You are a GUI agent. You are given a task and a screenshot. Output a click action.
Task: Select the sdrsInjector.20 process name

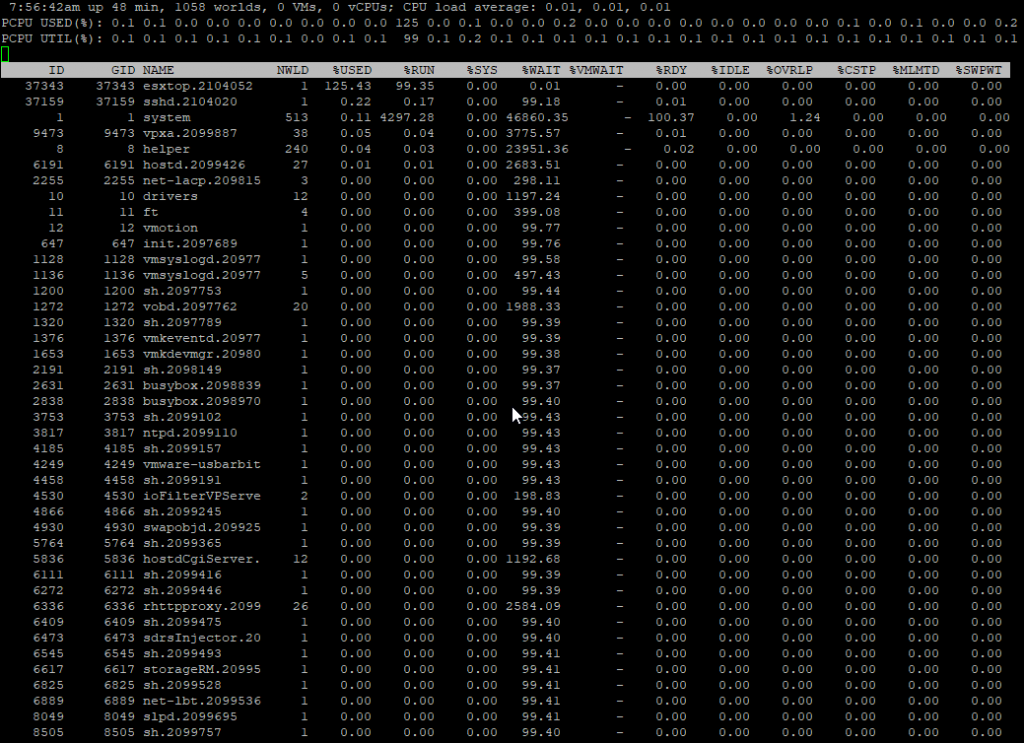click(202, 638)
